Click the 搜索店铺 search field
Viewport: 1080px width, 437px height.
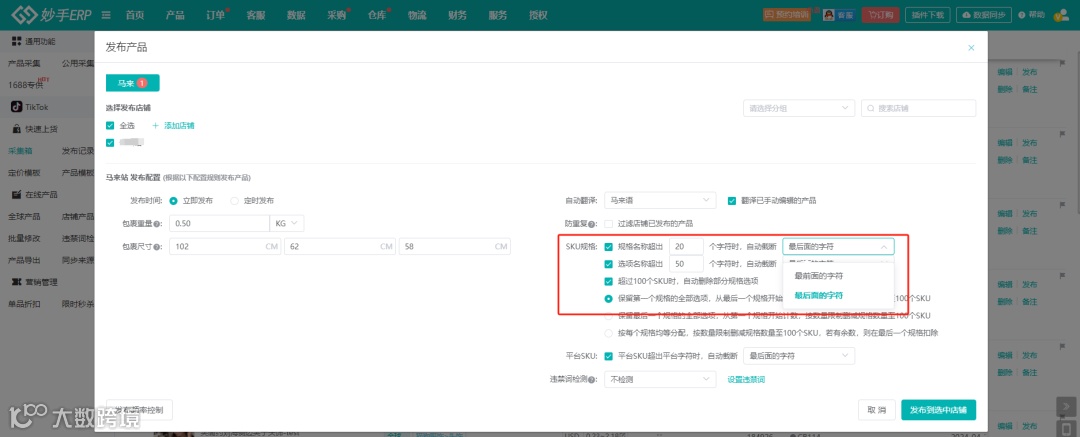click(918, 108)
